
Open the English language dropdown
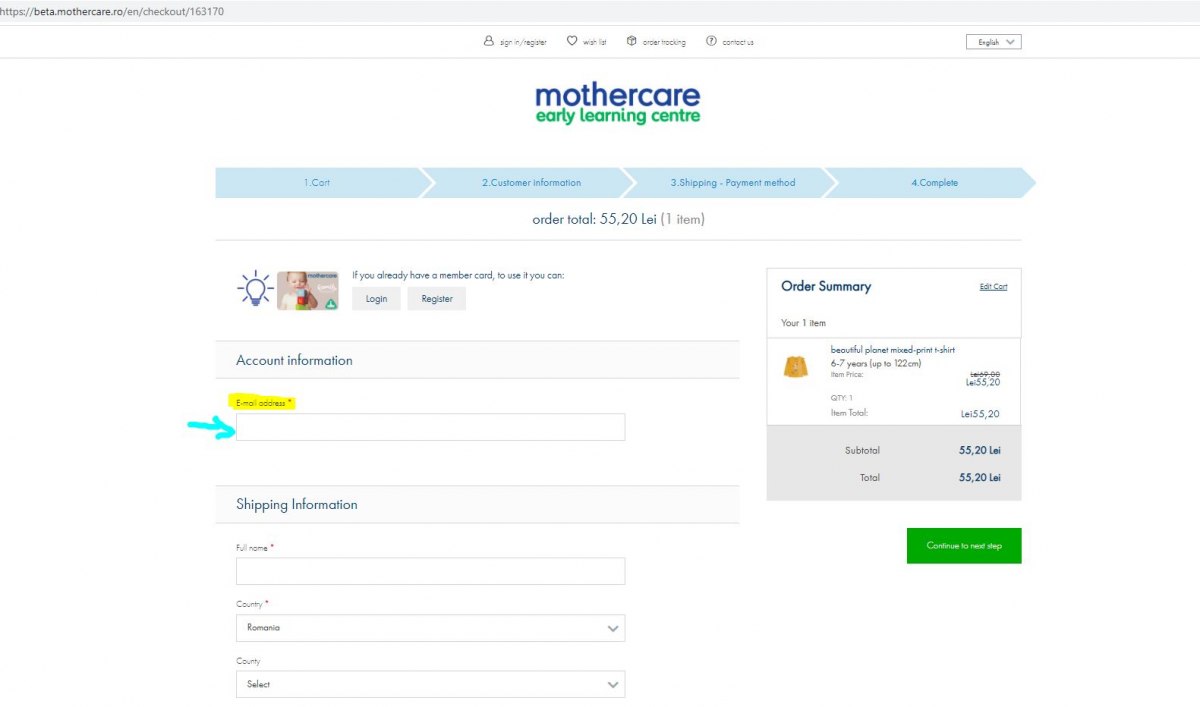pyautogui.click(x=993, y=42)
